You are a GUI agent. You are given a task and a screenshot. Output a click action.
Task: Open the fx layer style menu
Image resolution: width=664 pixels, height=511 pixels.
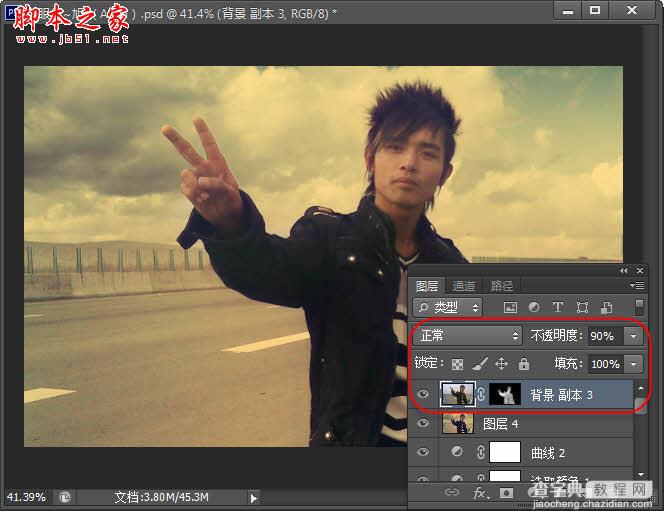[480, 493]
